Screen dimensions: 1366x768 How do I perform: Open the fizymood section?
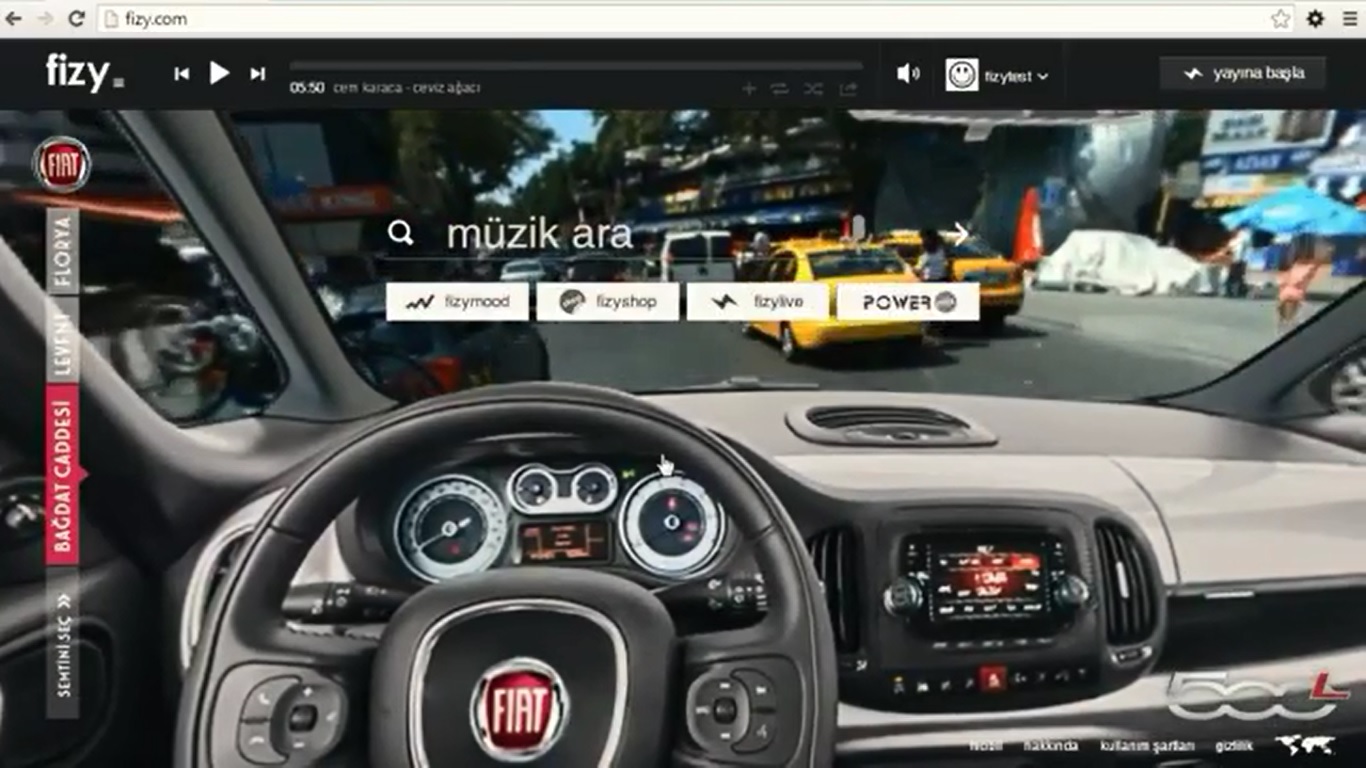(x=457, y=302)
